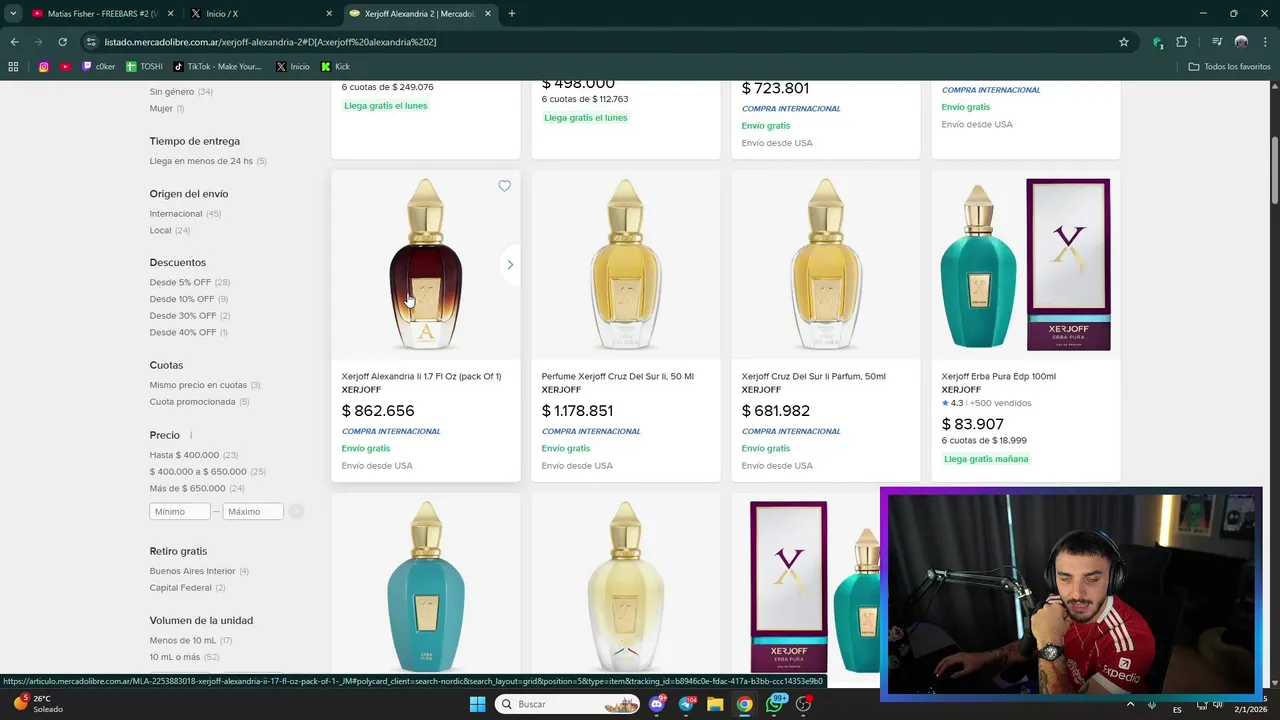The image size is (1280, 720).
Task: Filter volume Menos de 10 mL
Action: (x=191, y=640)
